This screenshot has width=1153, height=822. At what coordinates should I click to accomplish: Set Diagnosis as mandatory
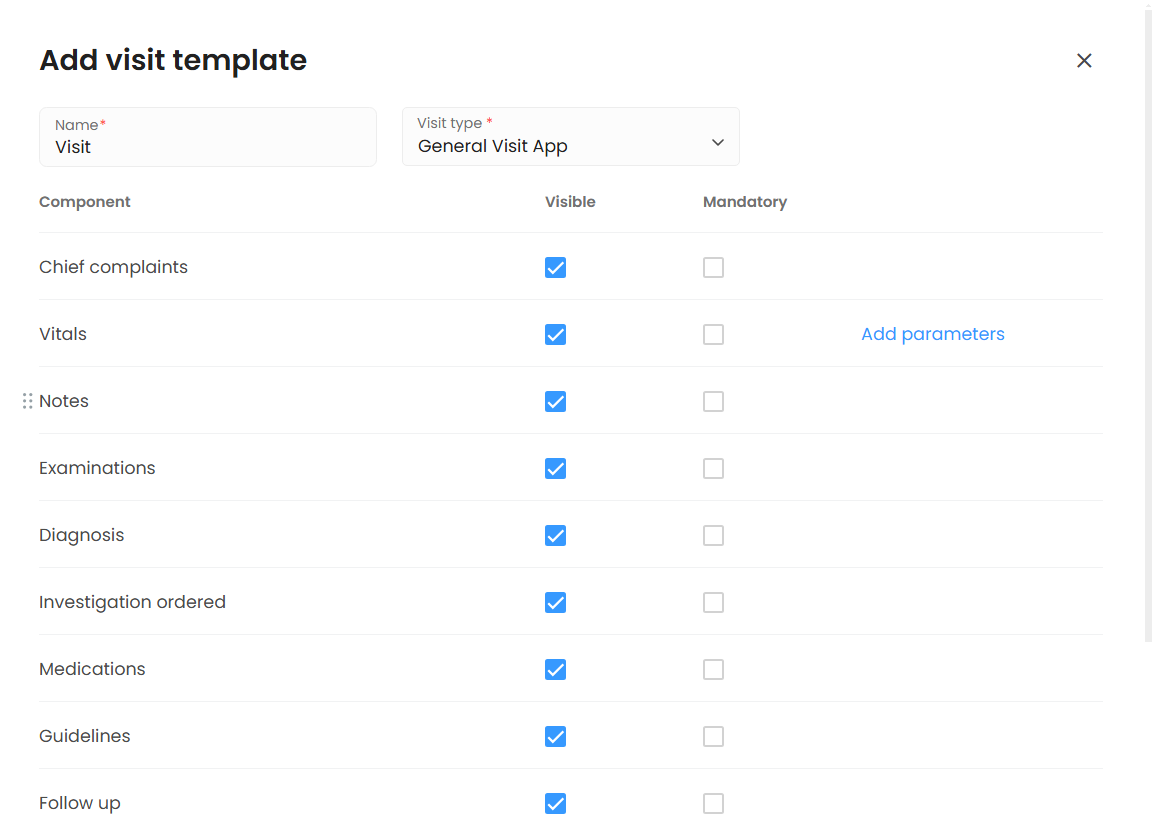(x=713, y=536)
